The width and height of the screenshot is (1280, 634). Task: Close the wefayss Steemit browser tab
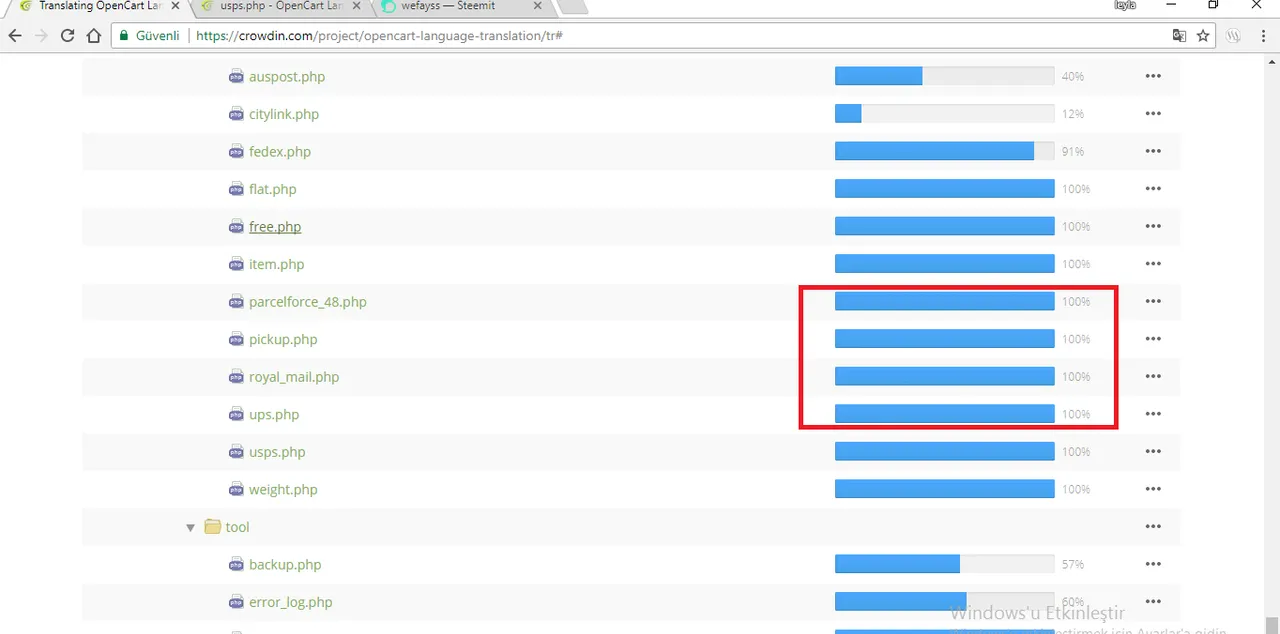tap(538, 6)
